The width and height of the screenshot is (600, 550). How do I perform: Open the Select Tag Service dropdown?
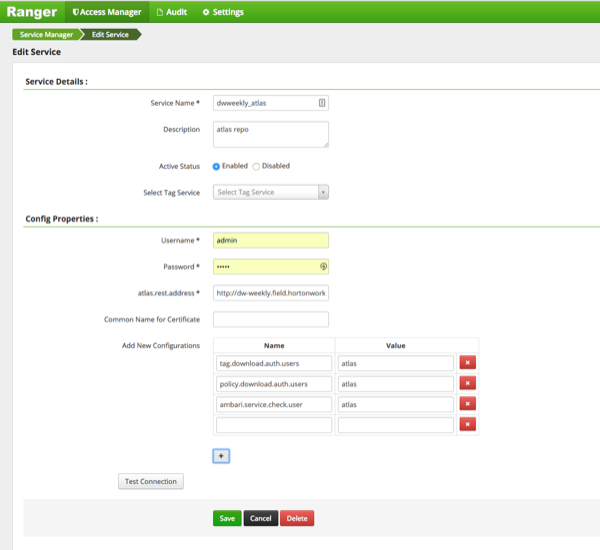pos(271,192)
